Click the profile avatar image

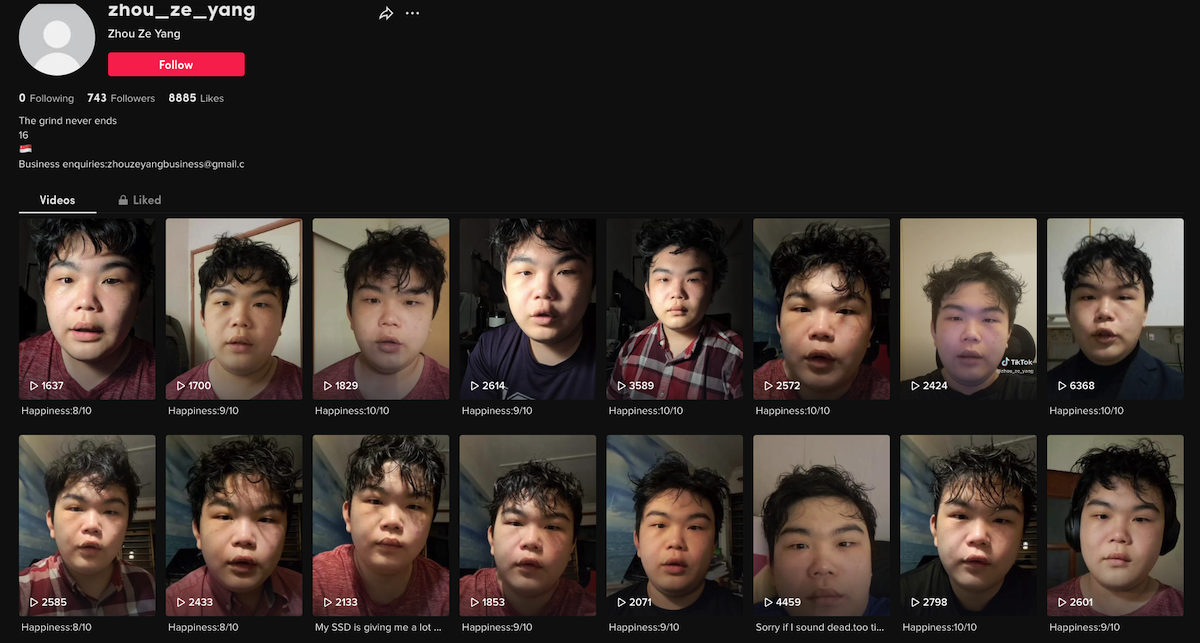click(57, 38)
